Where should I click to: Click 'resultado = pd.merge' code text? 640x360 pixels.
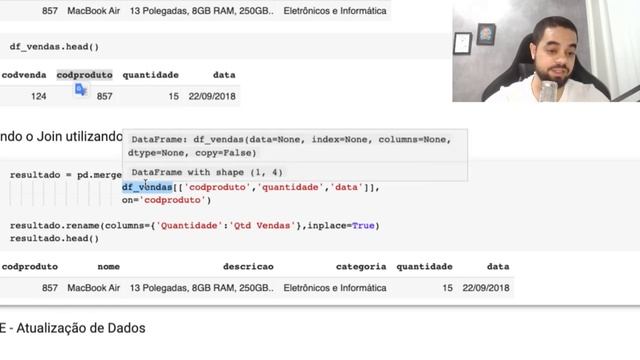(66, 175)
